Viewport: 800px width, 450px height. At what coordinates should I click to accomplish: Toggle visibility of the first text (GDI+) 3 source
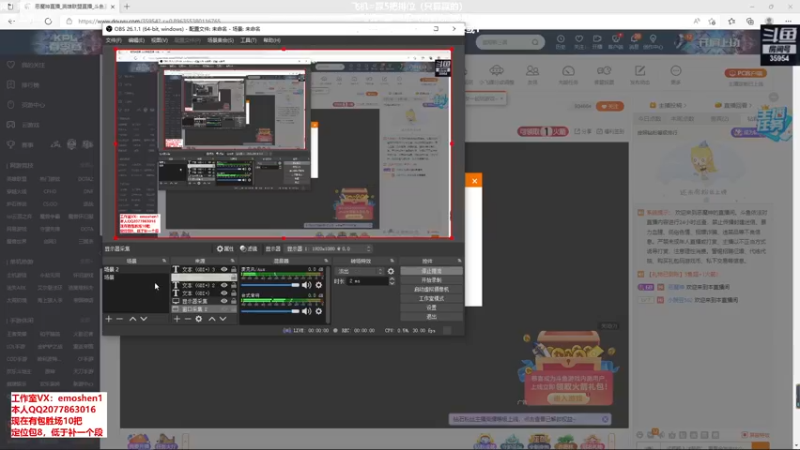click(x=224, y=269)
